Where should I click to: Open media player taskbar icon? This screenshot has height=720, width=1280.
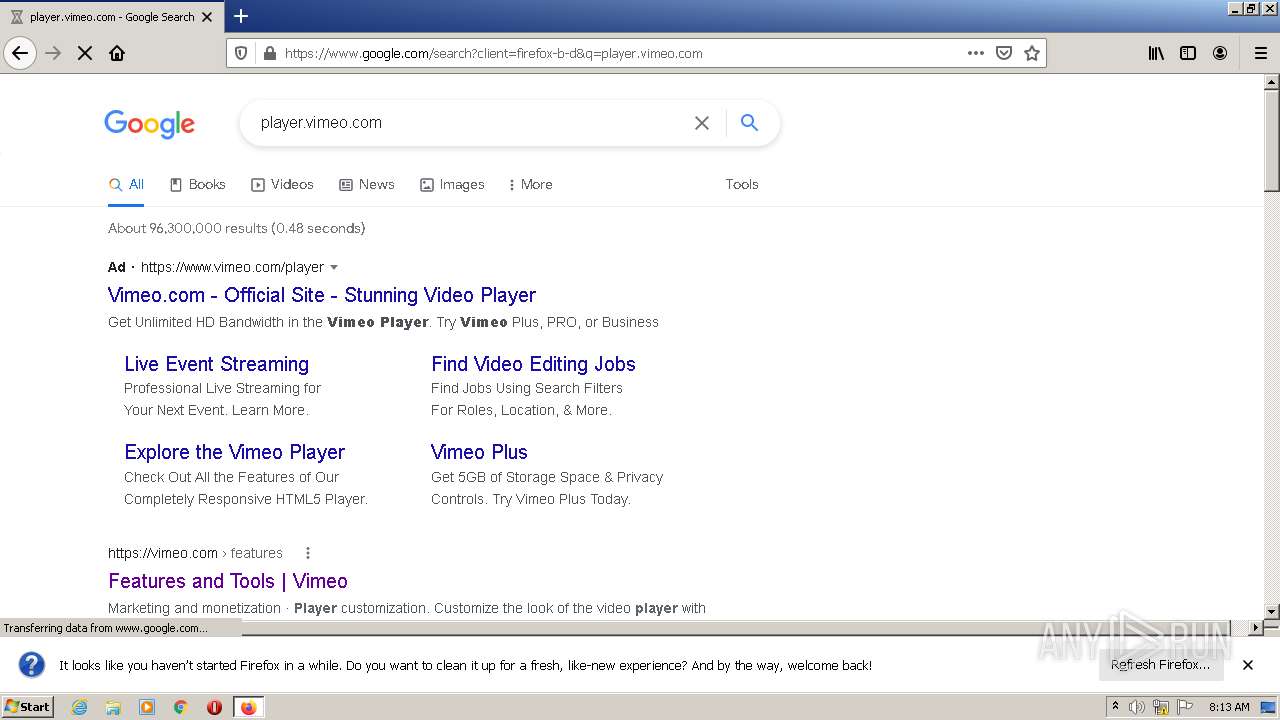pos(147,707)
